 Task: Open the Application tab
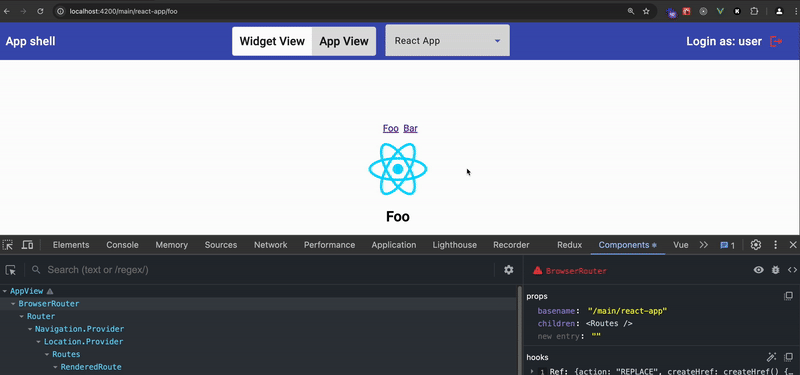tap(394, 245)
